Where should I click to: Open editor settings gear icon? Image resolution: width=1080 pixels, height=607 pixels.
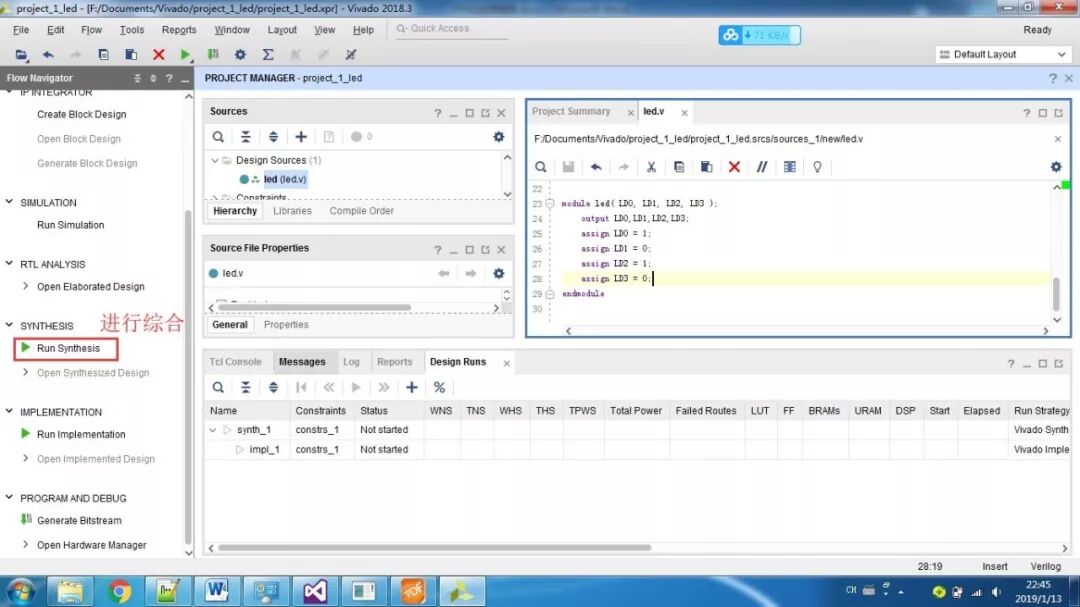click(1056, 167)
